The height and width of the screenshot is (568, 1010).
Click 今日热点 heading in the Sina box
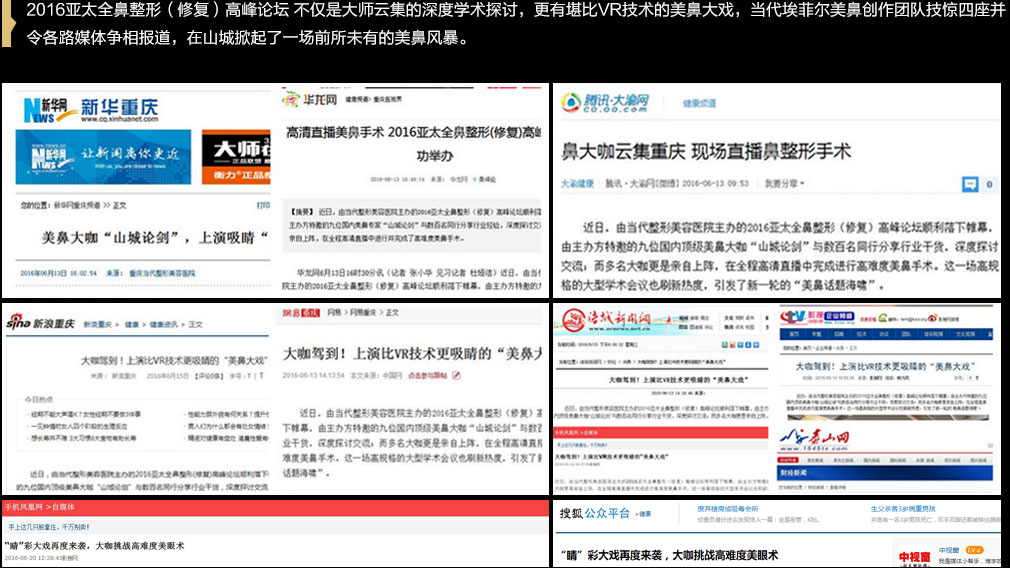(x=39, y=399)
